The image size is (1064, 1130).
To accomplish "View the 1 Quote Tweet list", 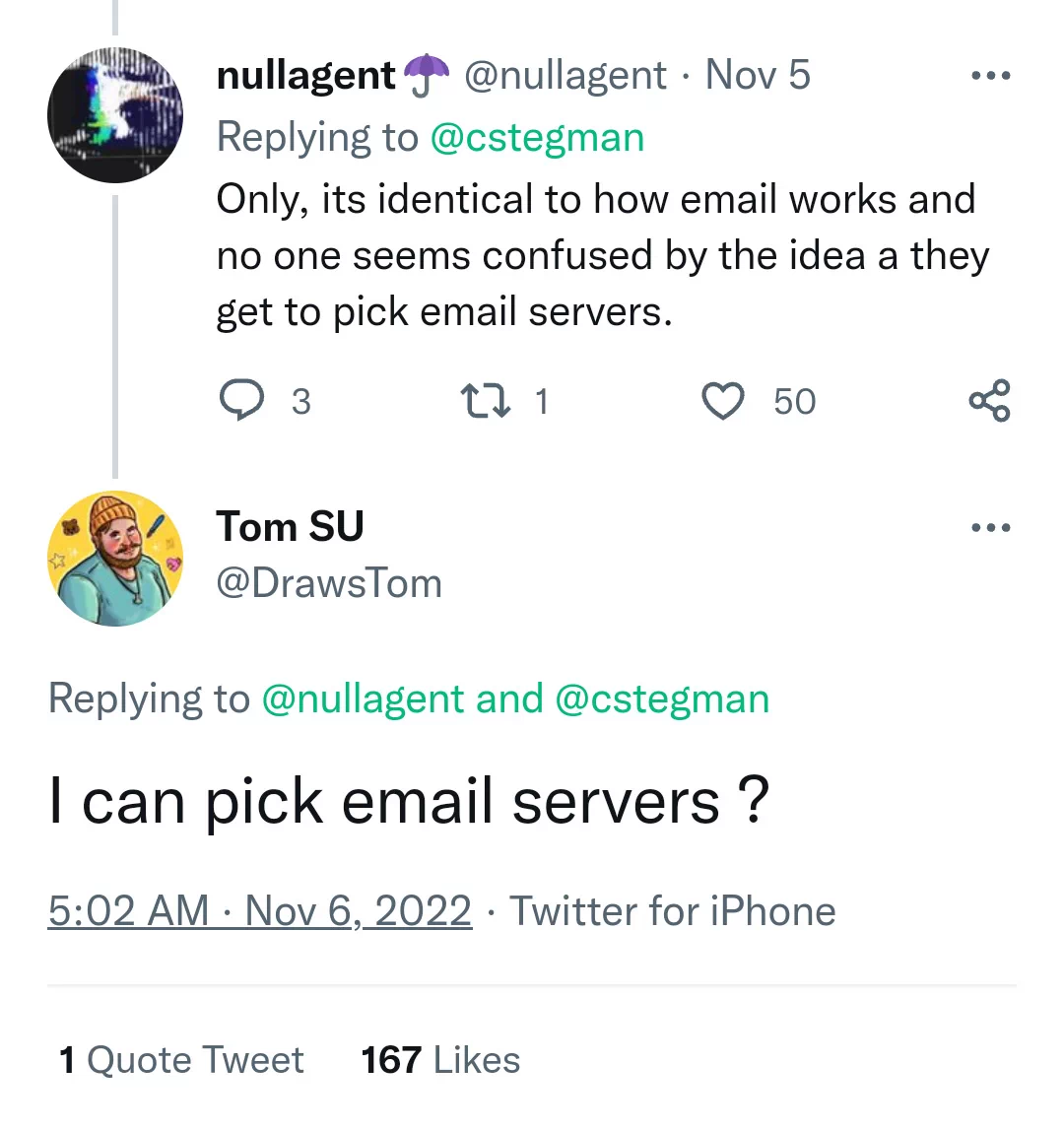I will tap(181, 1060).
